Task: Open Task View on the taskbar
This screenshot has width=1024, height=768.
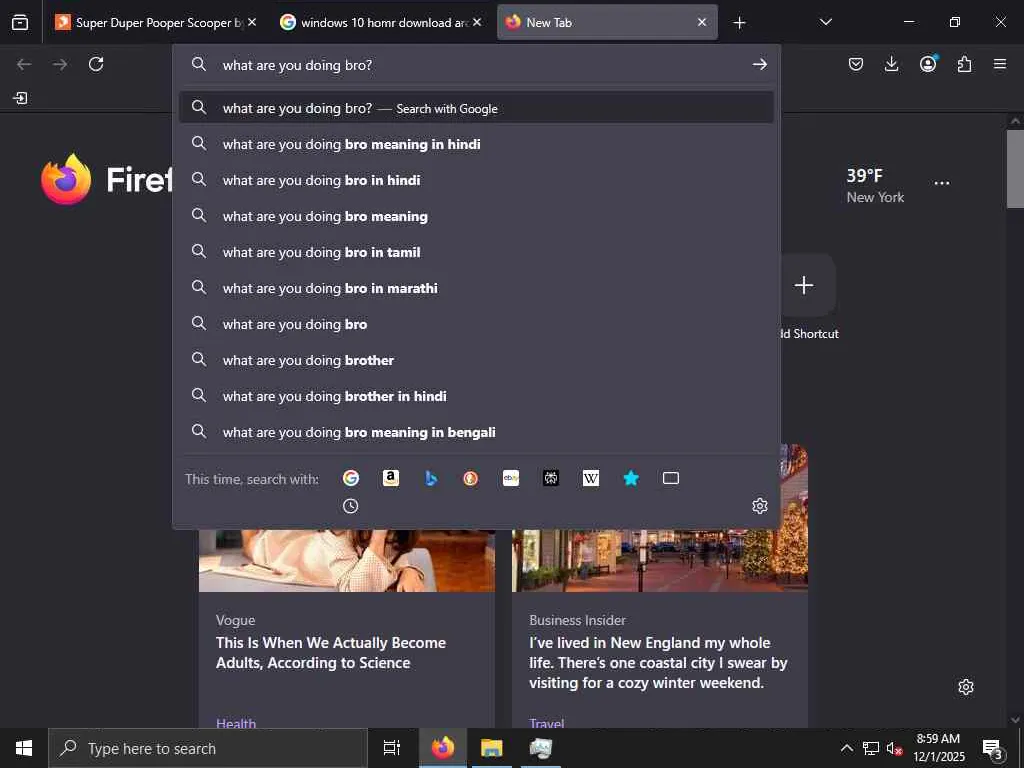Action: [x=391, y=748]
